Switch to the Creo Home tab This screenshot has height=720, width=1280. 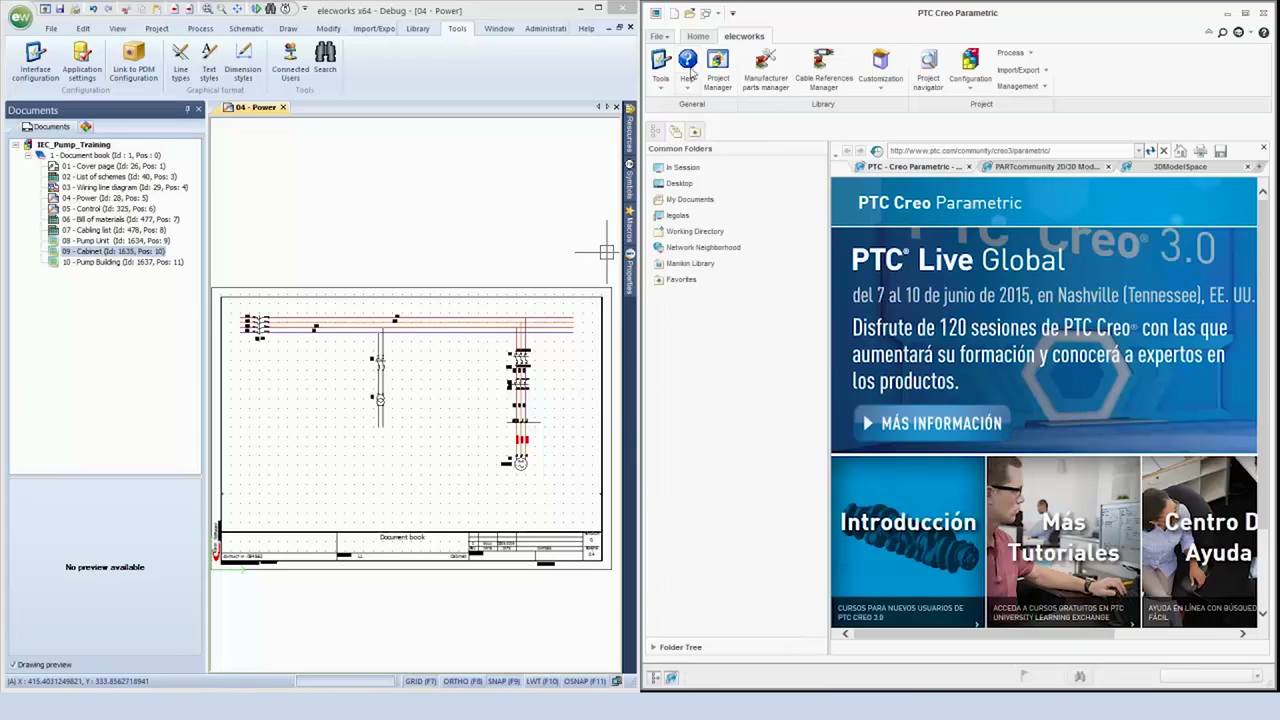[697, 36]
